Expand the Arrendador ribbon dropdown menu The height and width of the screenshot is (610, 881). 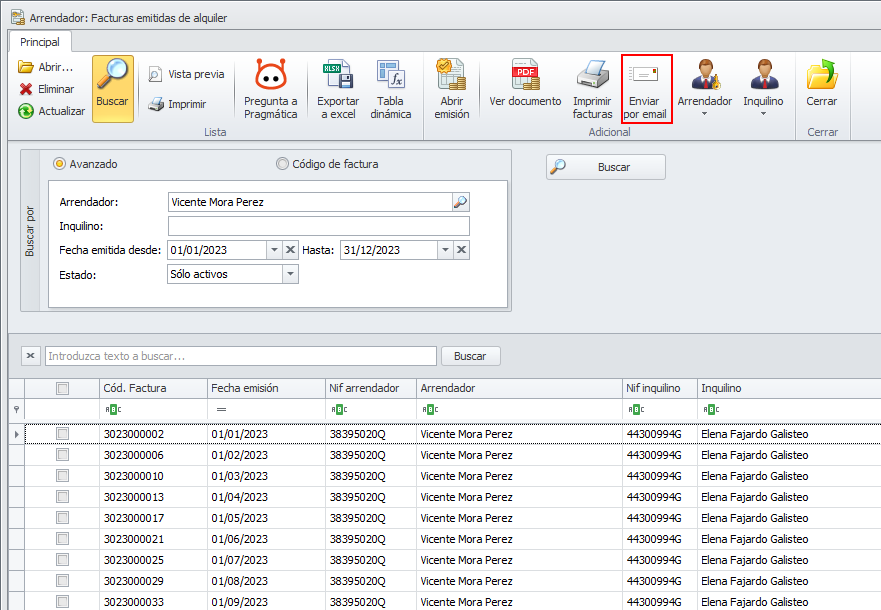pos(704,113)
